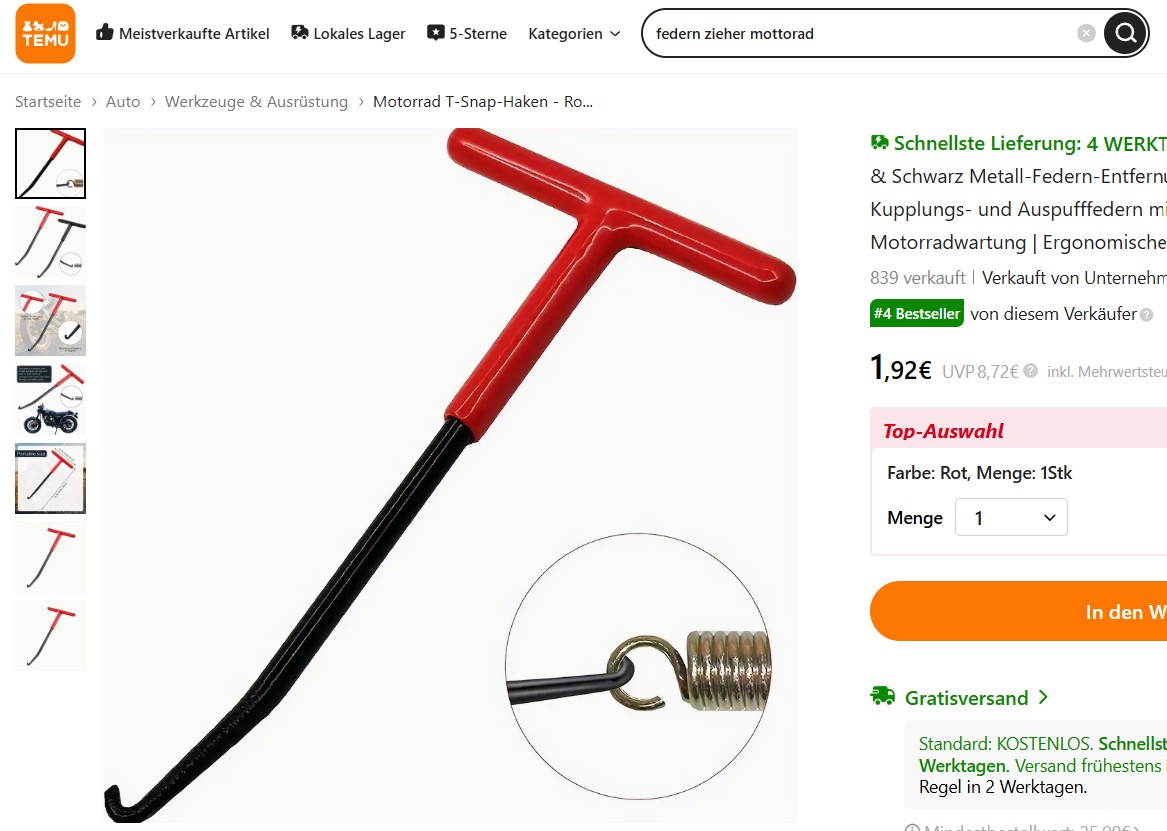Click the 5-Sterne star icon
Image resolution: width=1167 pixels, height=831 pixels.
[435, 33]
